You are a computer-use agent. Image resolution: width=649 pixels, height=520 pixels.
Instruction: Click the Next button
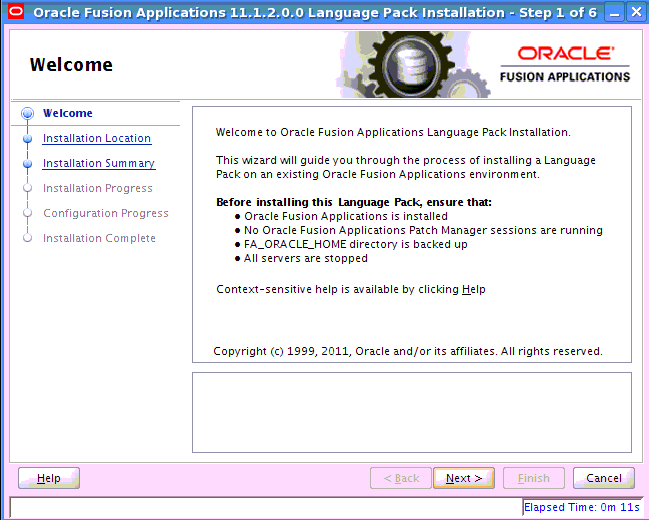(464, 478)
